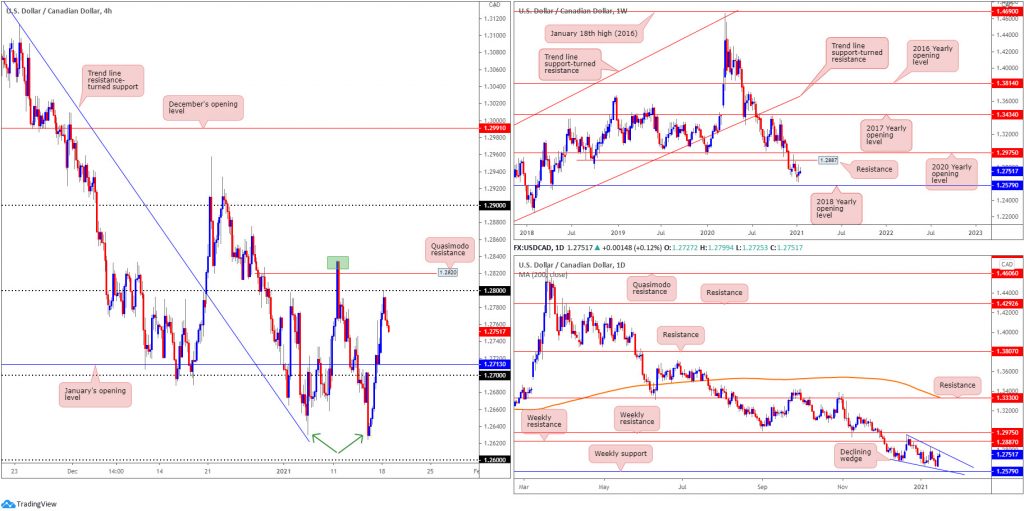1024x511 pixels.
Task: Open the CAD currency selector on 4h chart
Action: [x=494, y=6]
